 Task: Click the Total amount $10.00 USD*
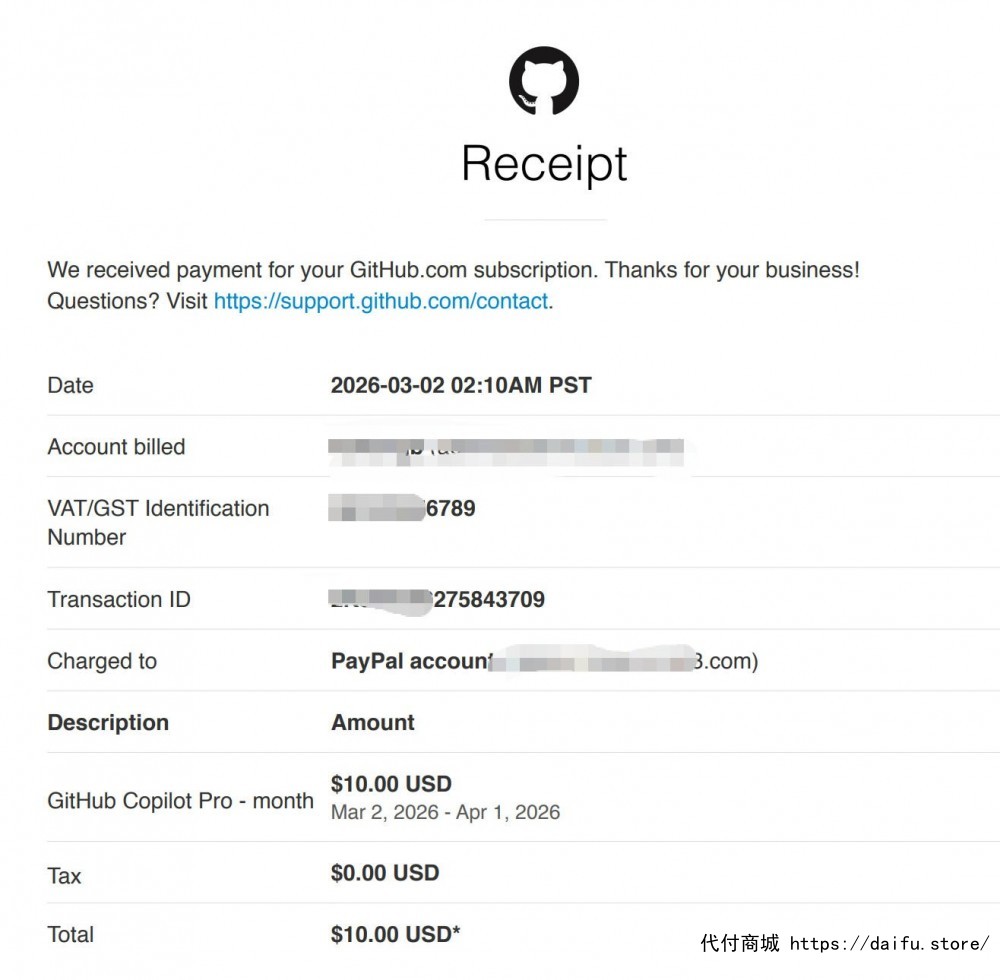tap(395, 934)
